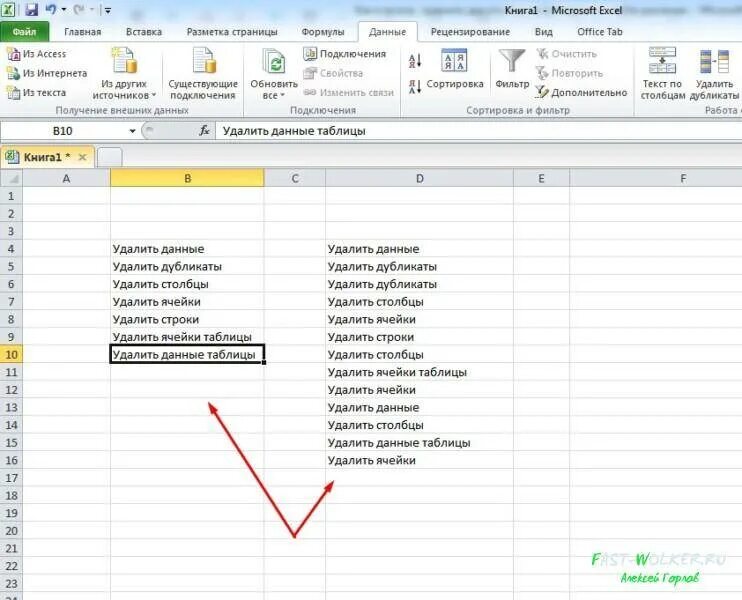
Task: Select cell B10 'Удалить данные таблицы'
Action: pos(187,354)
